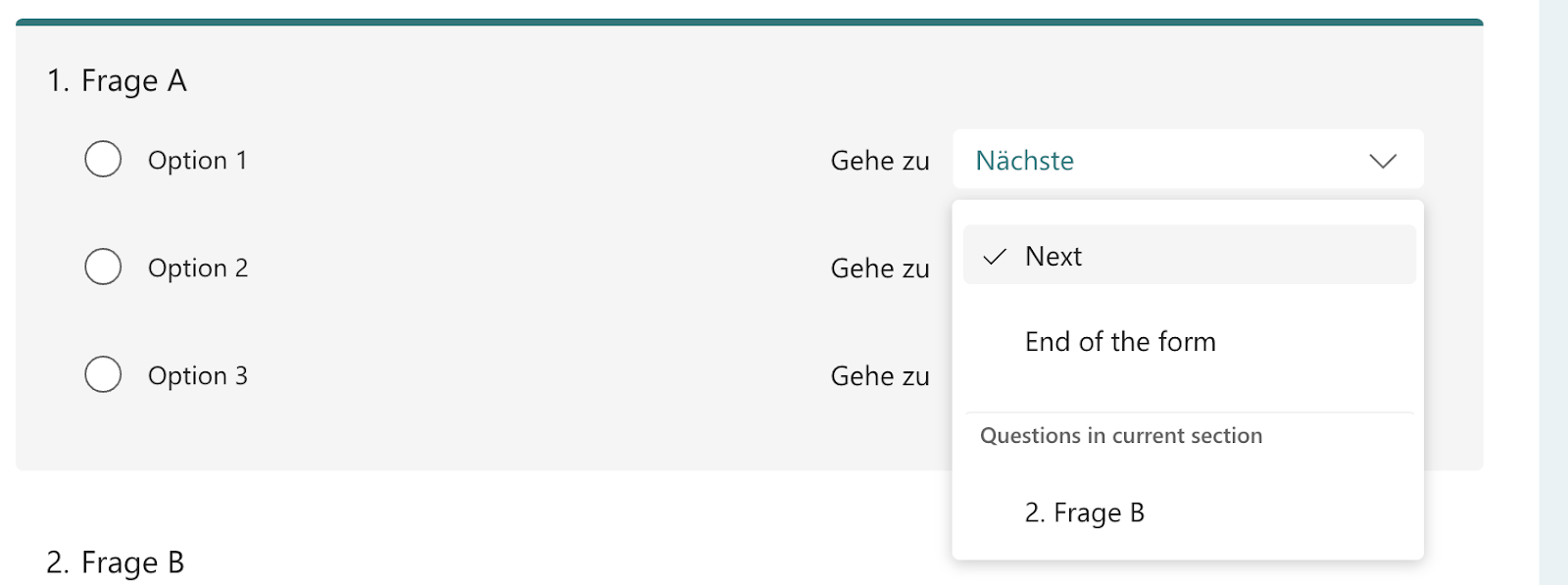
Task: Click the Questions in current section header
Action: point(1121,436)
